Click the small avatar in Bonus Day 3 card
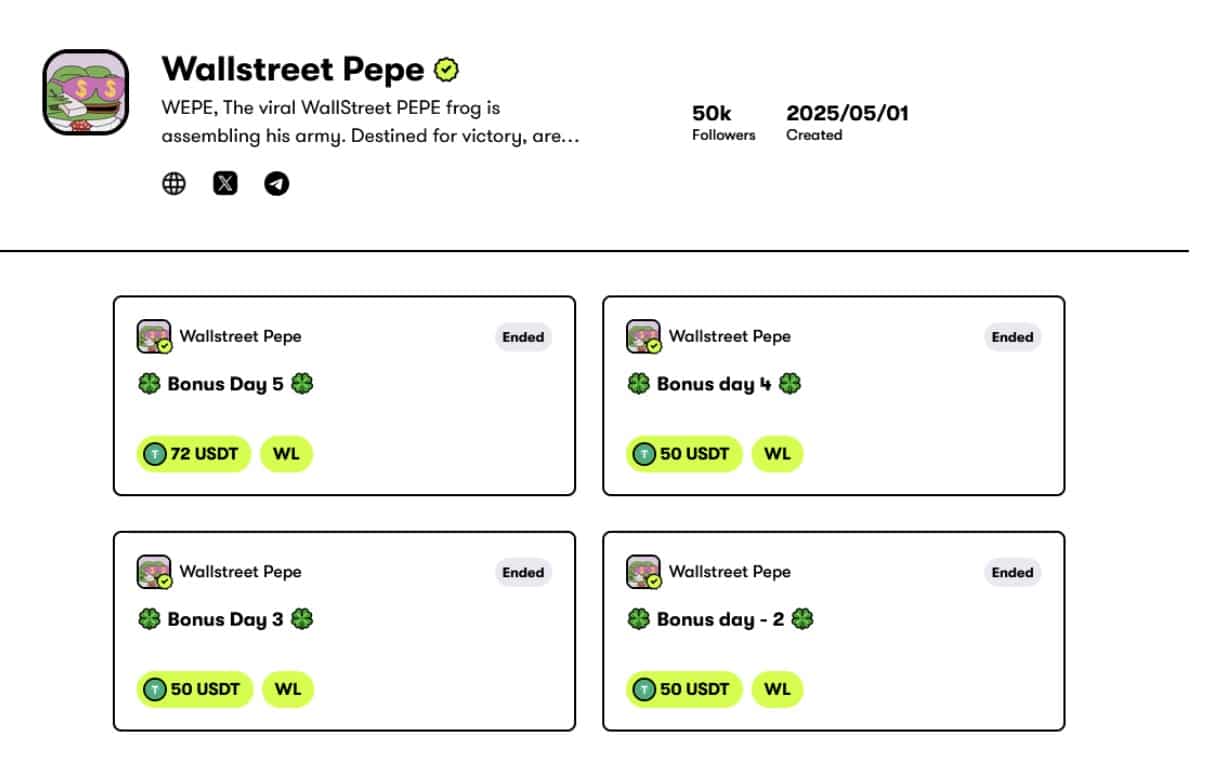Image resolution: width=1222 pixels, height=774 pixels. (x=154, y=572)
